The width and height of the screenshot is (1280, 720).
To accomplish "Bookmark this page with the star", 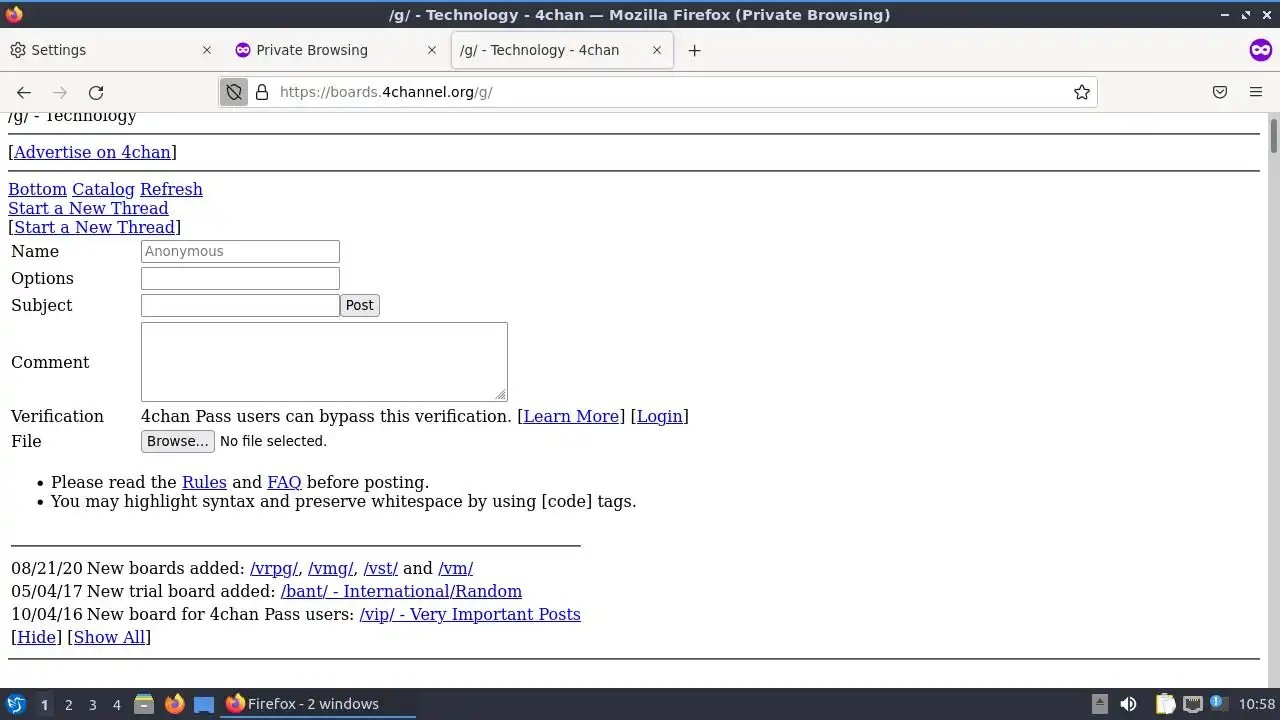I will pos(1082,92).
